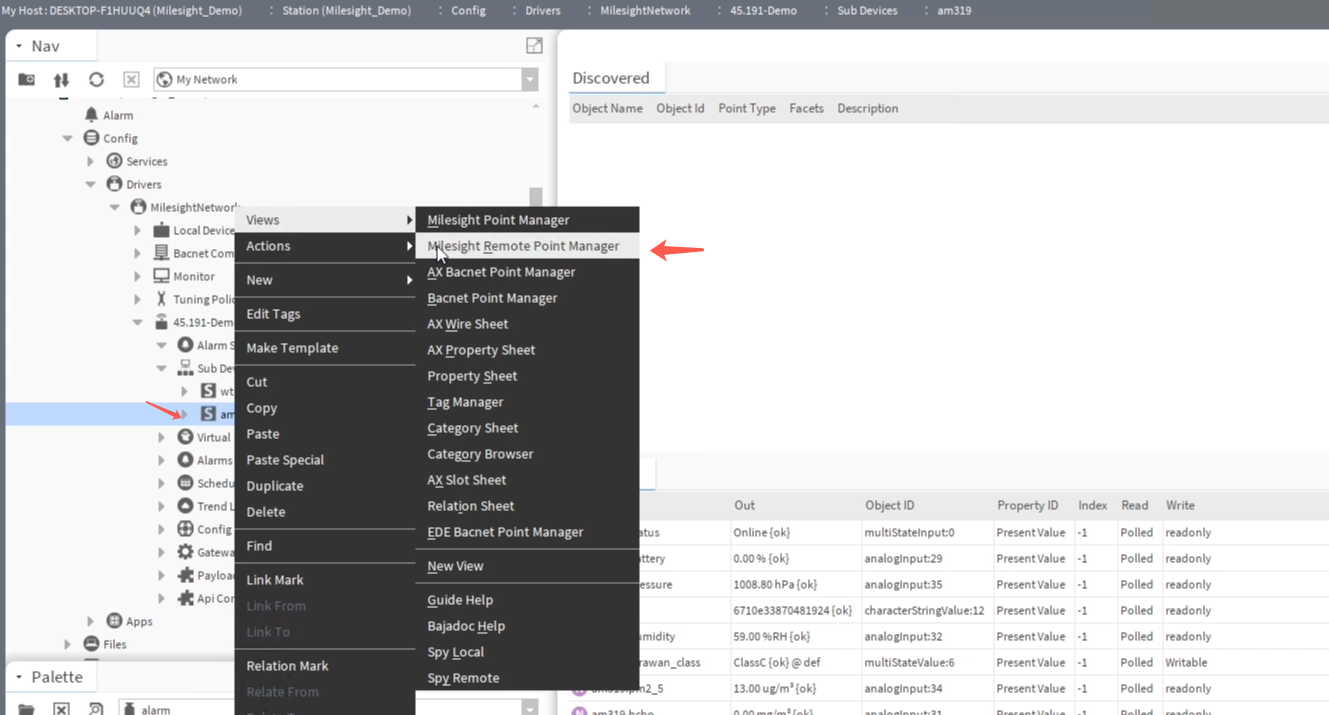1329x715 pixels.
Task: Open Bajadoc Help
Action: [x=466, y=626]
